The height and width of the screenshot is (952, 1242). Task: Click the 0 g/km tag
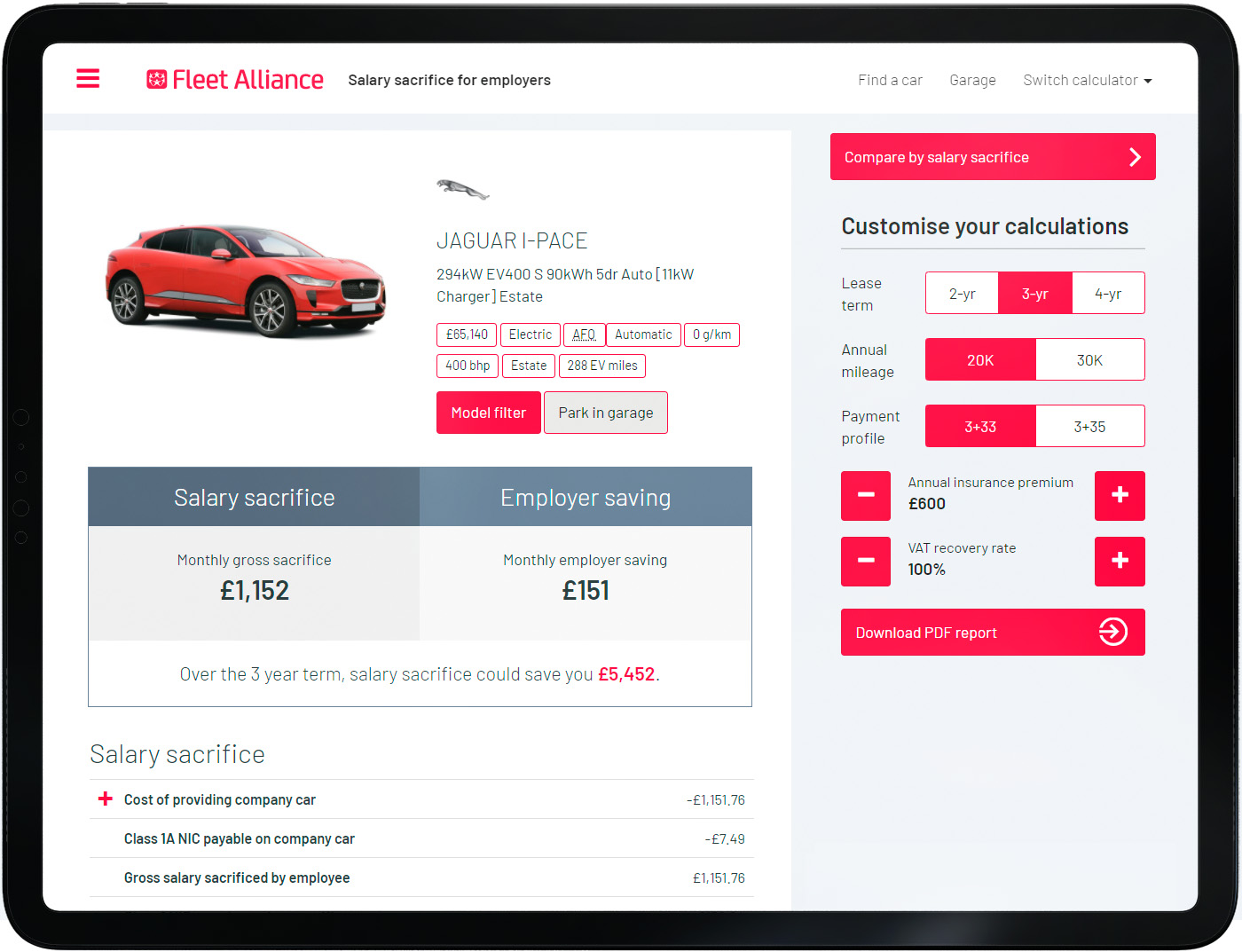pyautogui.click(x=712, y=334)
